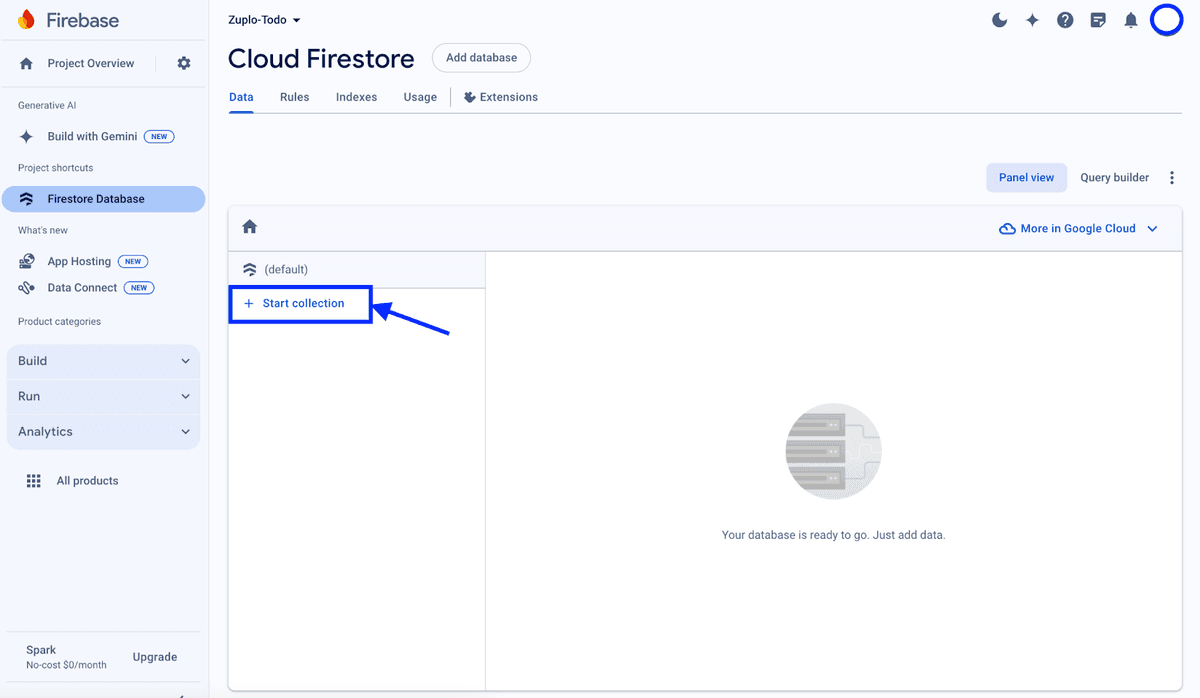Open the help question mark icon
Image resolution: width=1200 pixels, height=698 pixels.
coord(1065,20)
